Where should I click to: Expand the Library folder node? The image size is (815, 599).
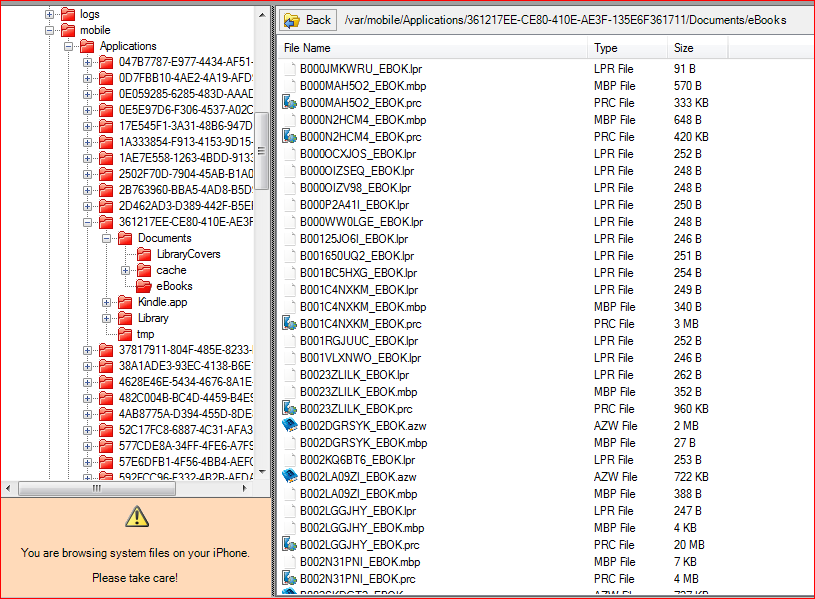[107, 318]
